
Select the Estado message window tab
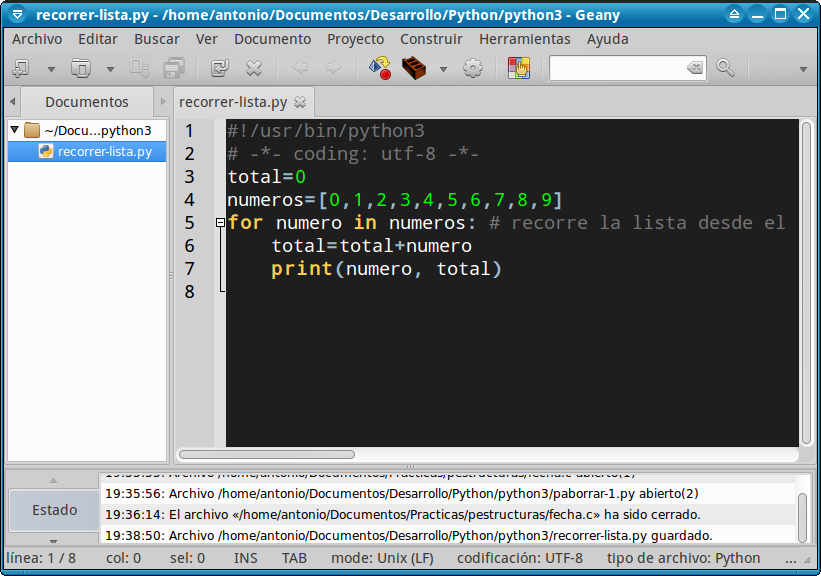pos(54,510)
